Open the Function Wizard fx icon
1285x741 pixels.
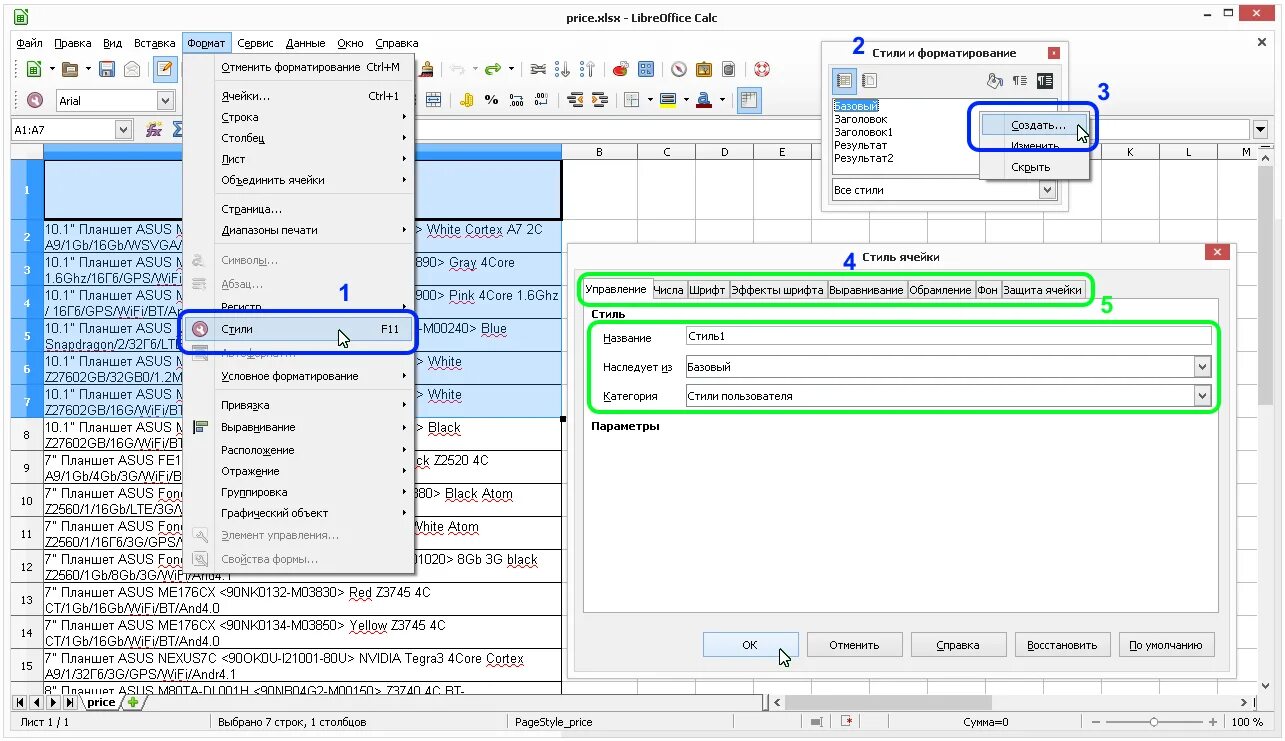154,129
